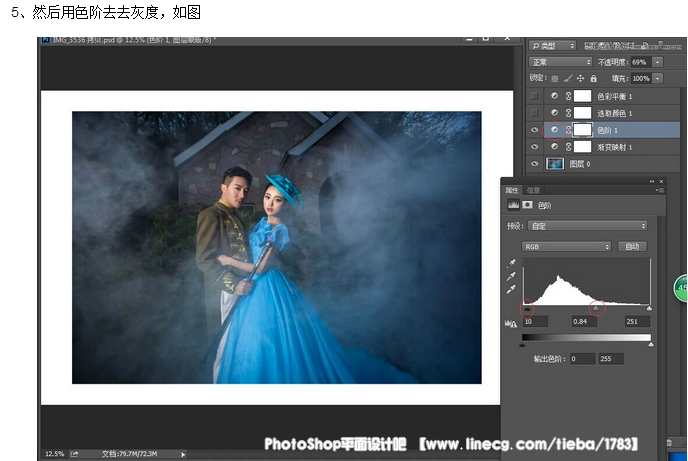Click the output white slider handle
688x461 pixels.
coord(651,345)
